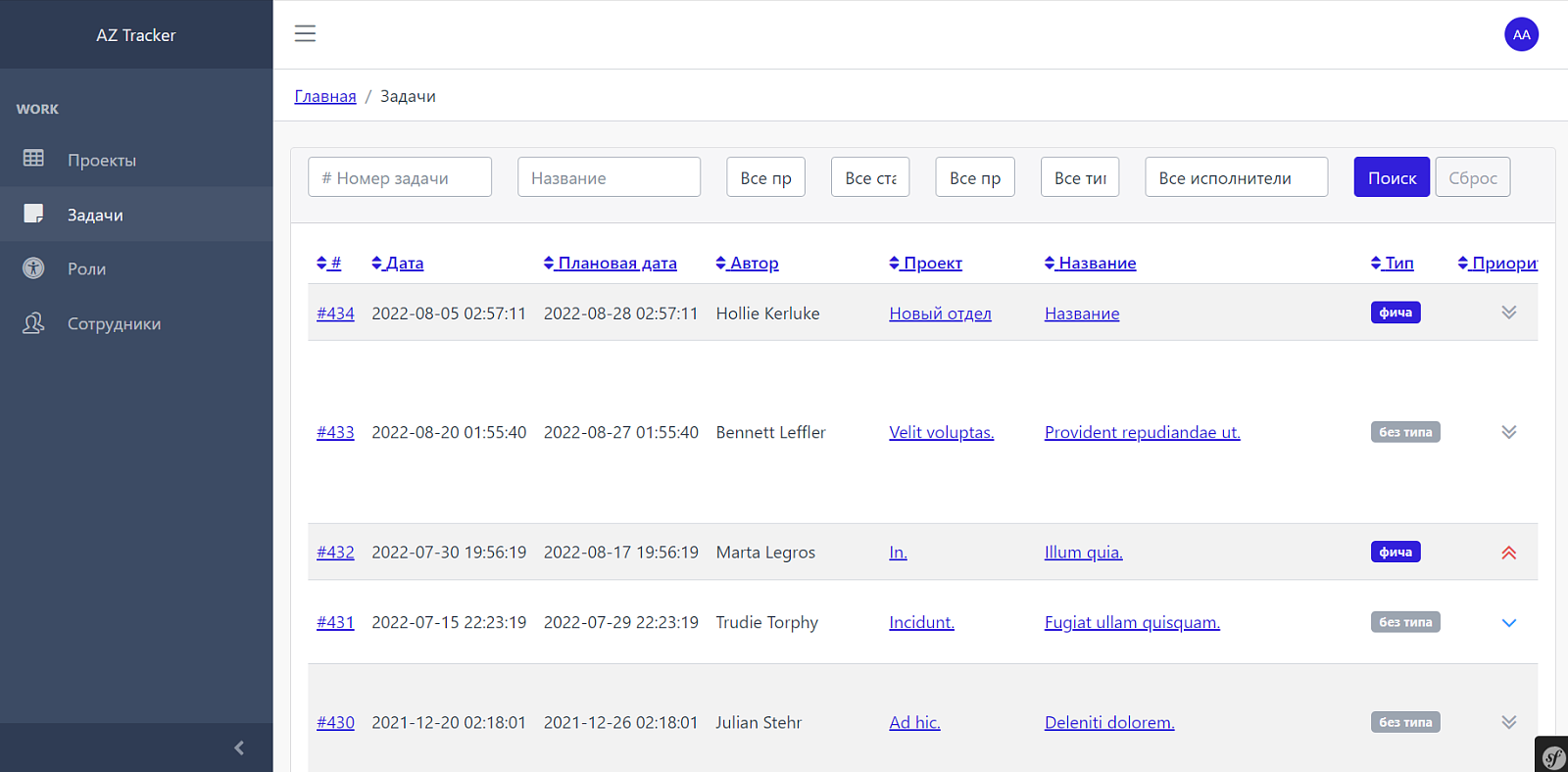This screenshot has height=772, width=1568.
Task: Open the first 'Все пр' project filter dropdown
Action: (765, 177)
